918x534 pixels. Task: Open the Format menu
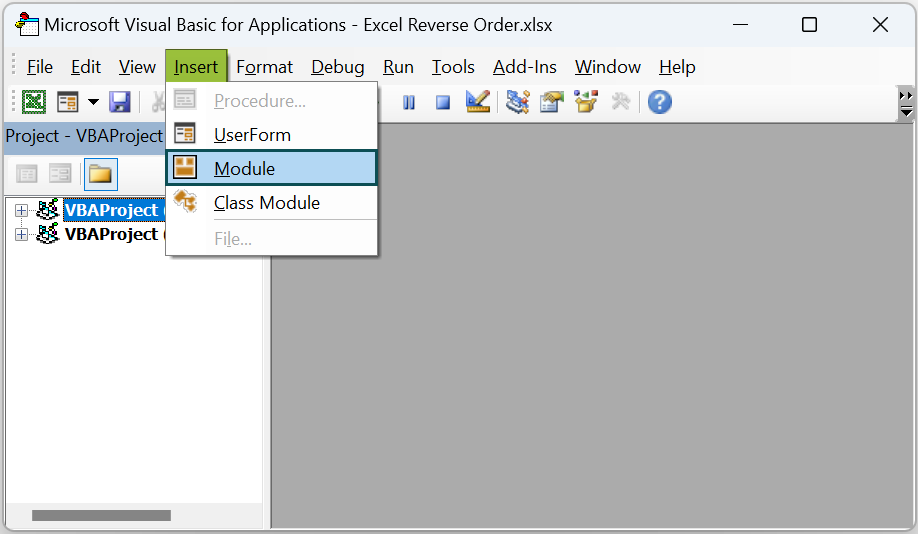click(x=265, y=67)
